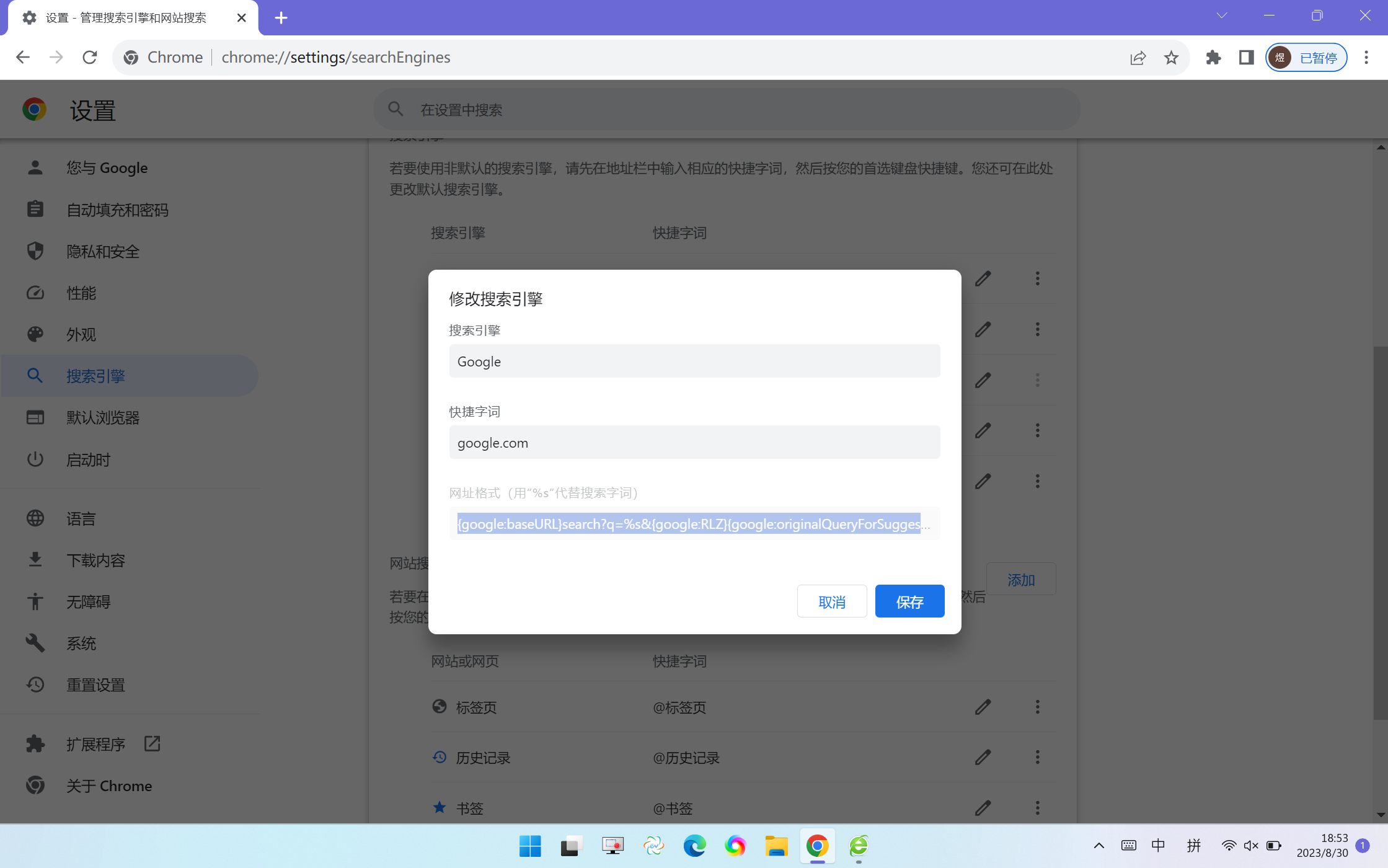Open the Extensions puzzle icon
The width and height of the screenshot is (1388, 868).
pyautogui.click(x=1213, y=58)
